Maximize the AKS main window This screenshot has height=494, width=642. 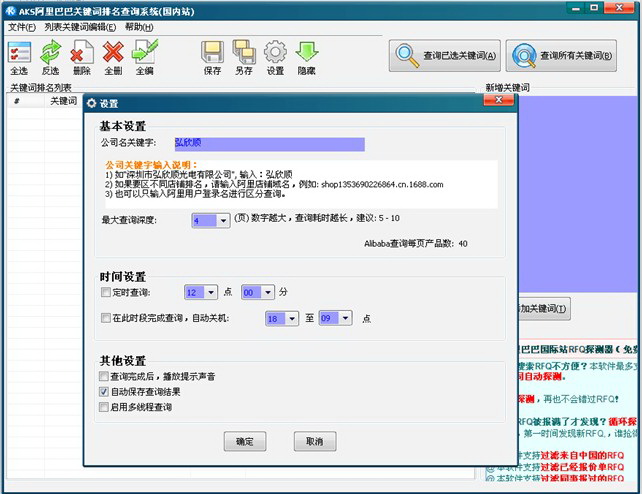coord(594,7)
